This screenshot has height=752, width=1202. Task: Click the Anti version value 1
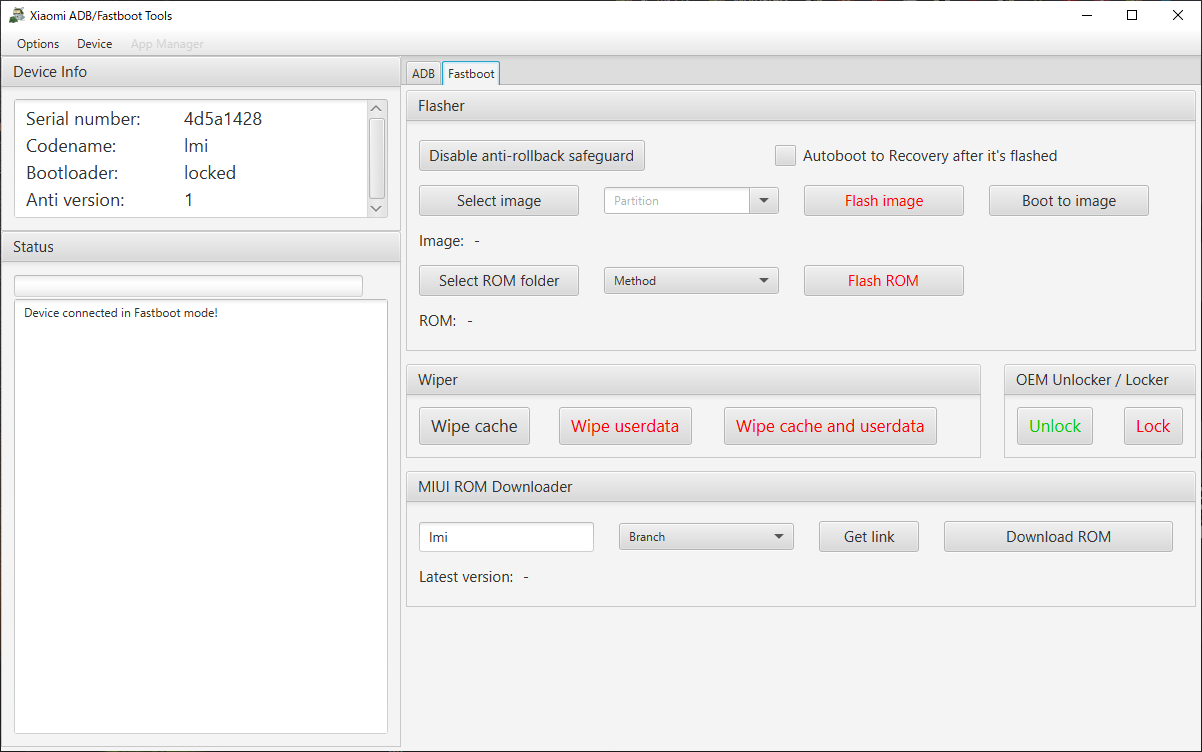tap(189, 200)
